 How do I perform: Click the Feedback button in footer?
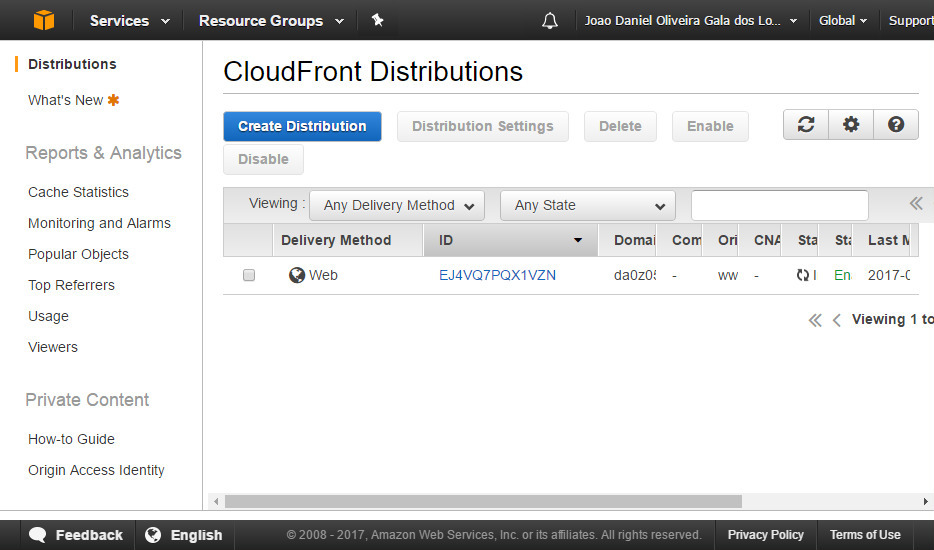[x=78, y=535]
